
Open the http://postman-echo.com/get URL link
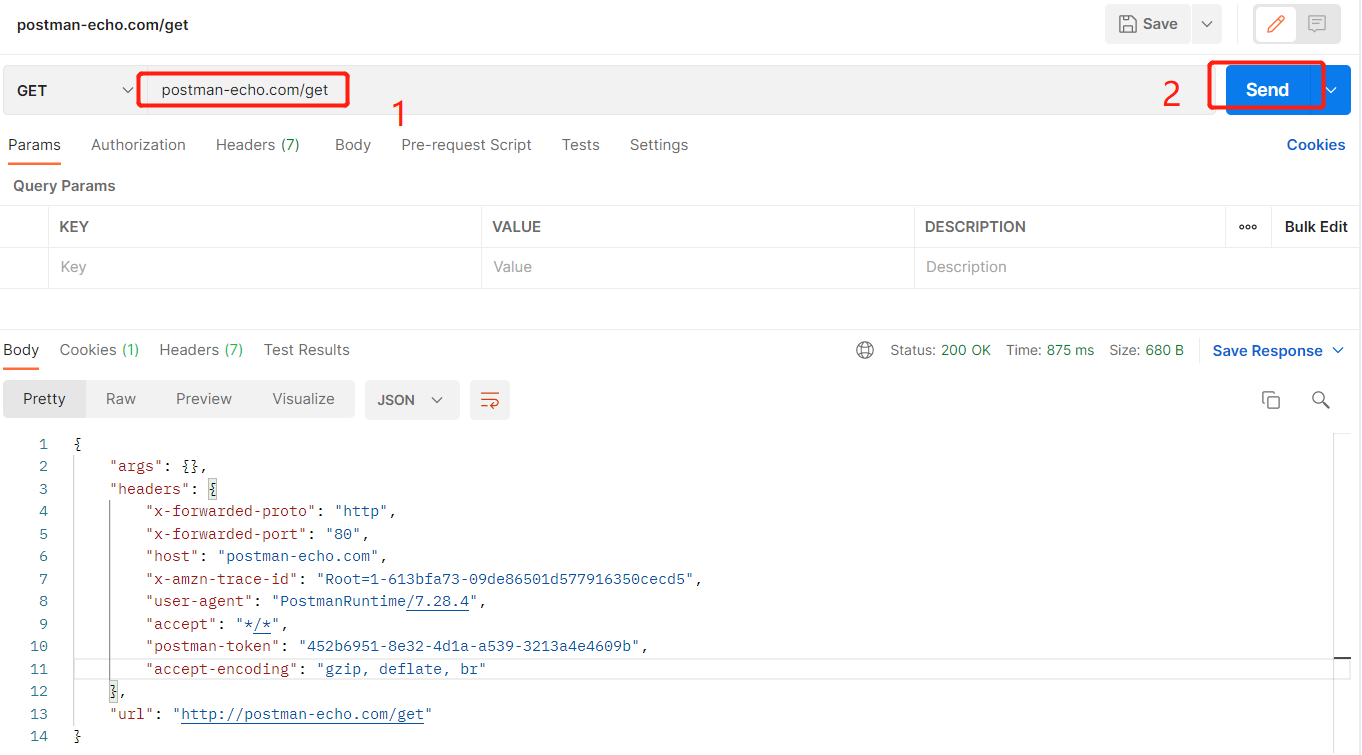[x=302, y=714]
